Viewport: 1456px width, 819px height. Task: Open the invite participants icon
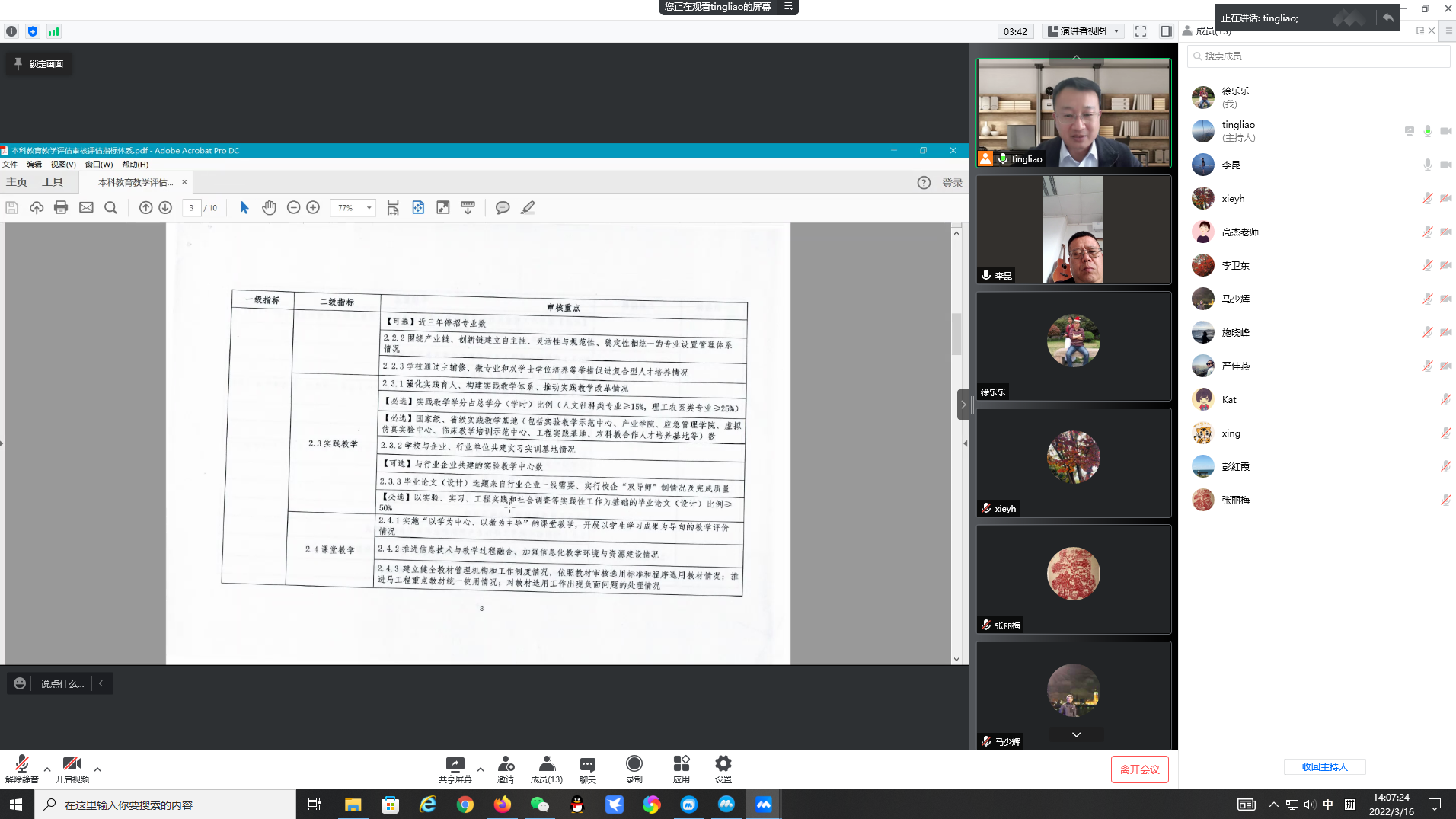(x=506, y=765)
